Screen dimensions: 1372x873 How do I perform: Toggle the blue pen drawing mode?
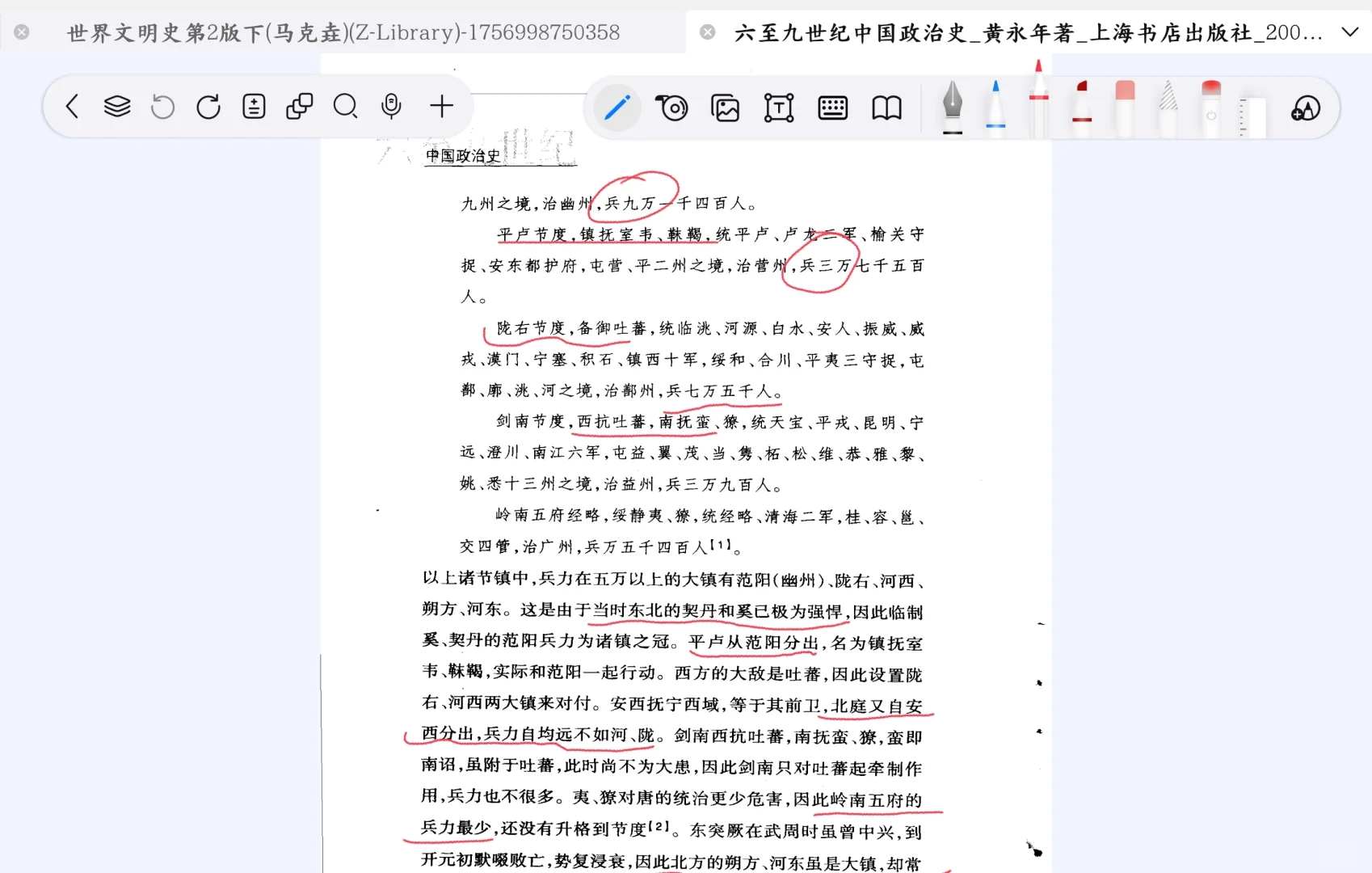tap(617, 108)
